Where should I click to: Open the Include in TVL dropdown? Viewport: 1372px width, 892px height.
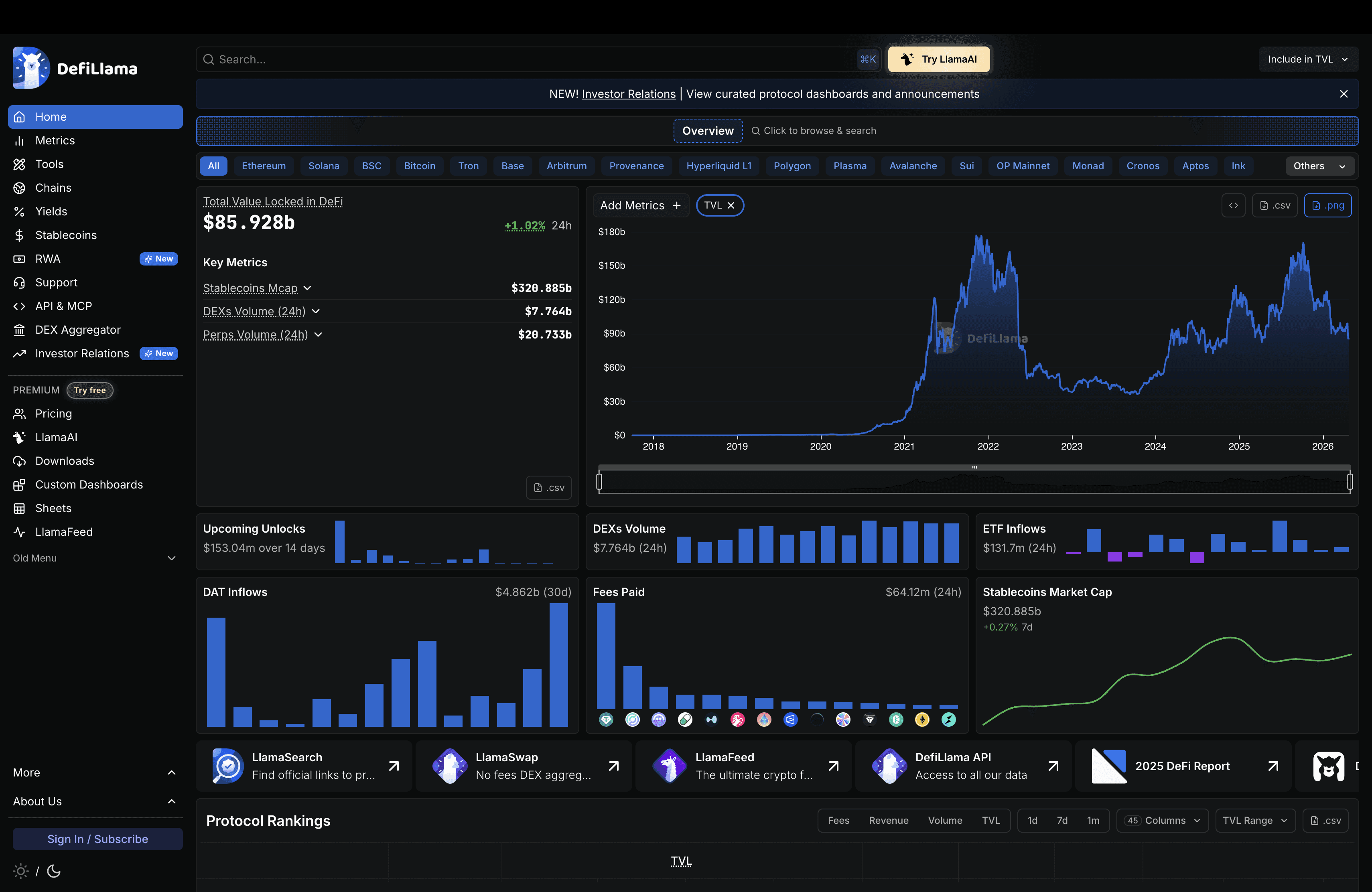(1308, 59)
